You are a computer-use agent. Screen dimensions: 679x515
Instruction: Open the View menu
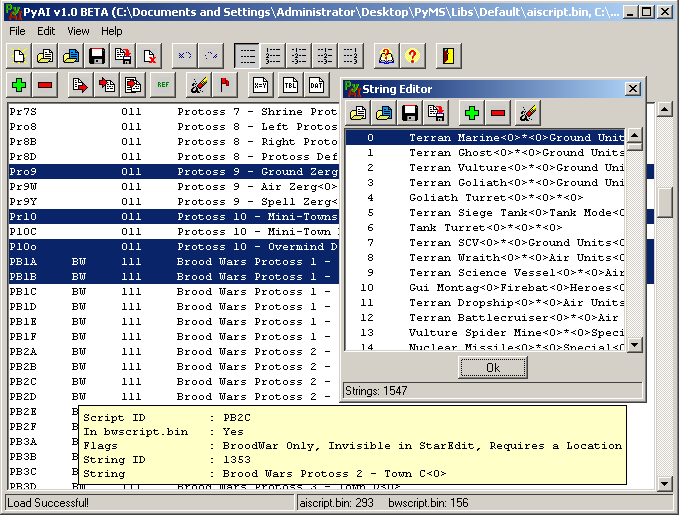78,31
